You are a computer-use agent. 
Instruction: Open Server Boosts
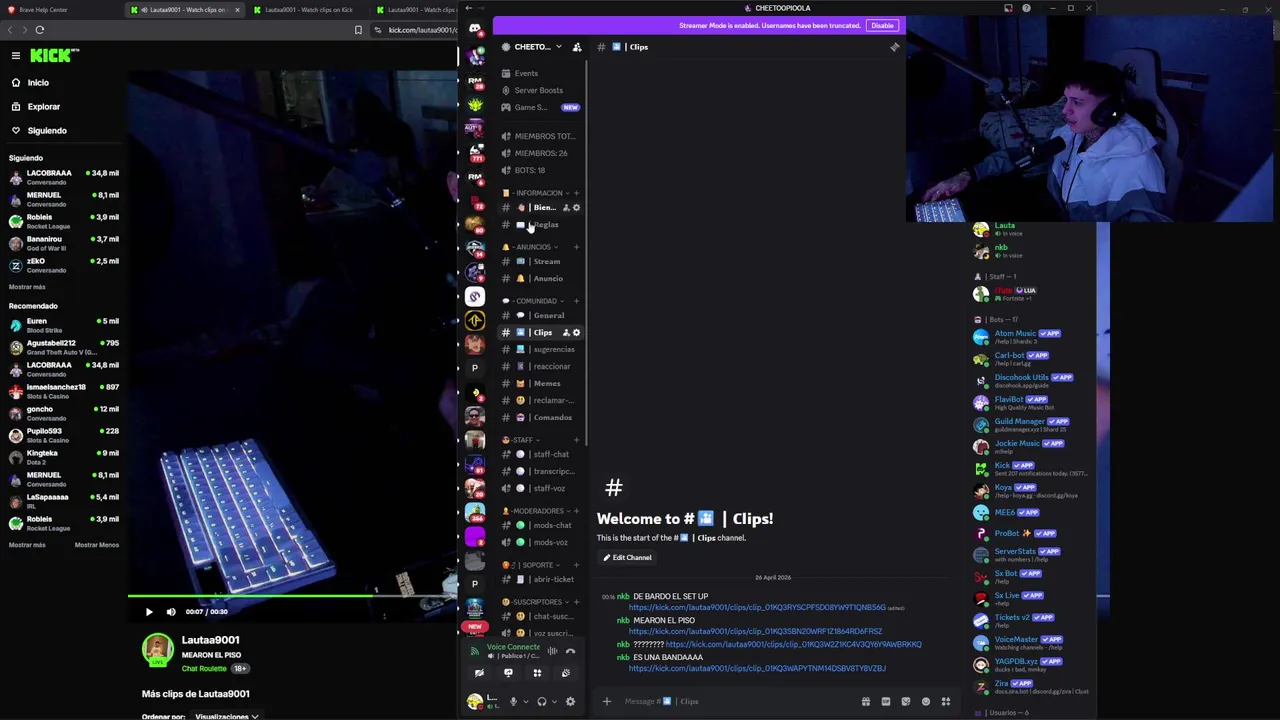point(540,90)
